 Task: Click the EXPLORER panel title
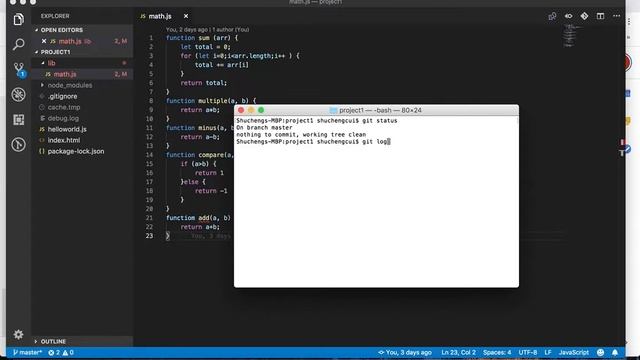pos(55,16)
